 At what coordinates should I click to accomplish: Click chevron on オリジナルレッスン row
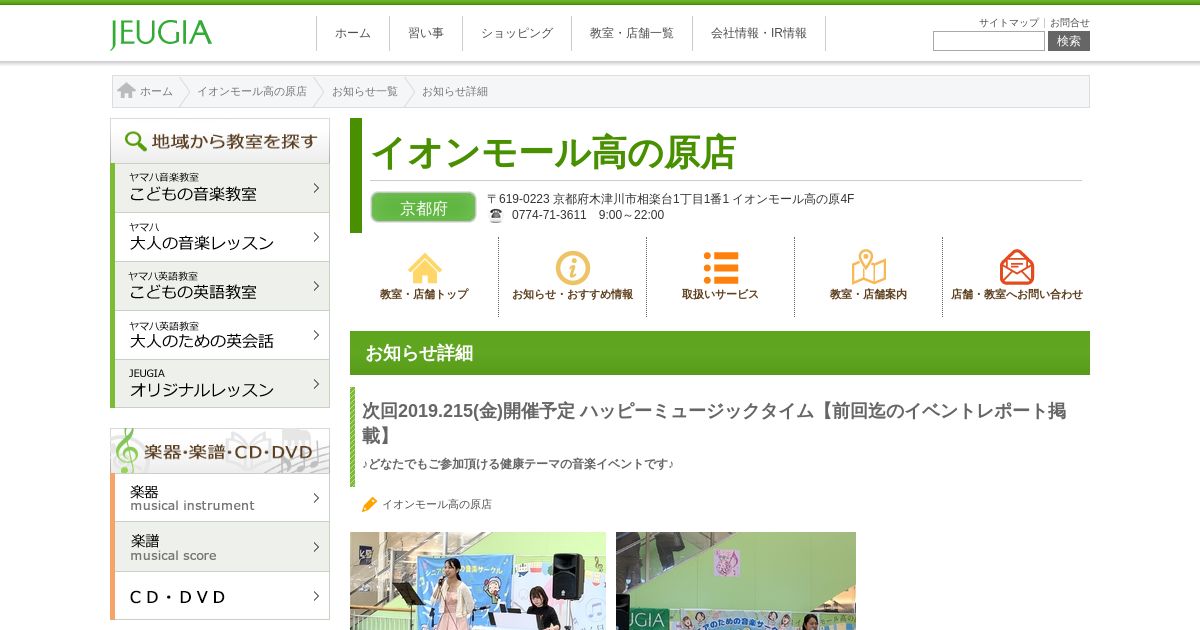316,384
